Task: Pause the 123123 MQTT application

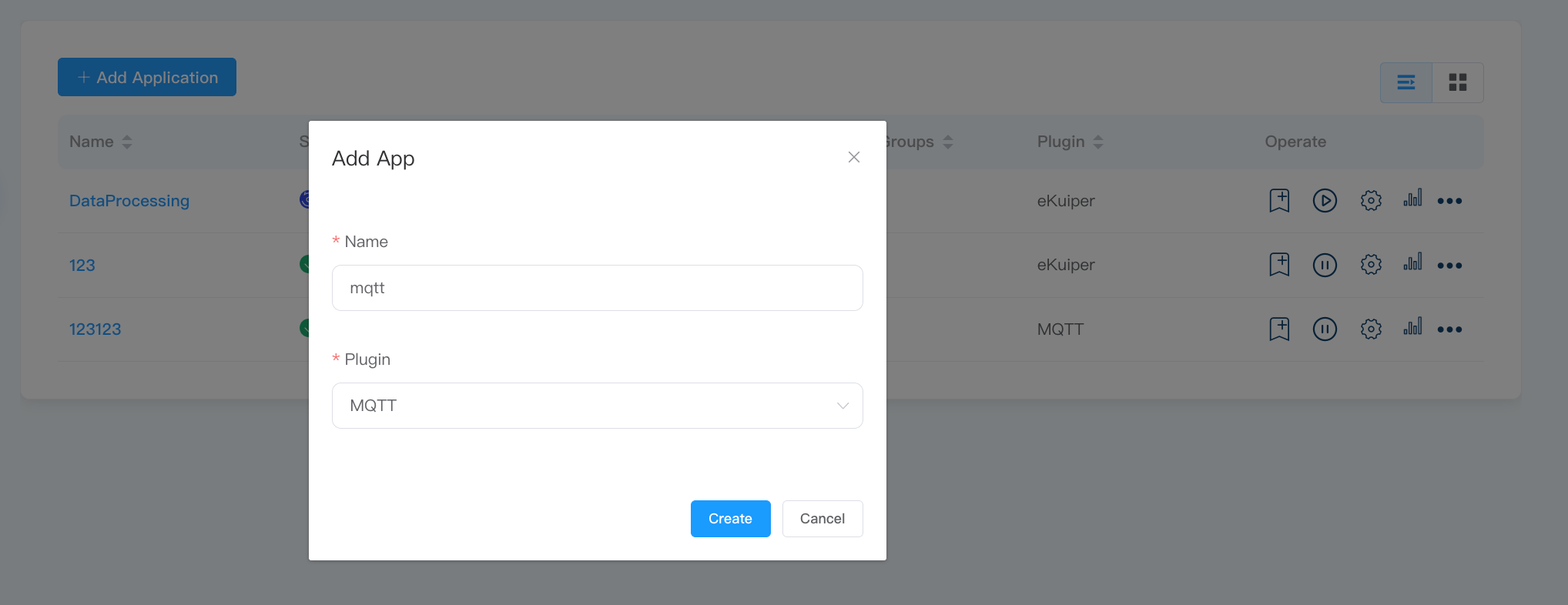Action: coord(1325,329)
